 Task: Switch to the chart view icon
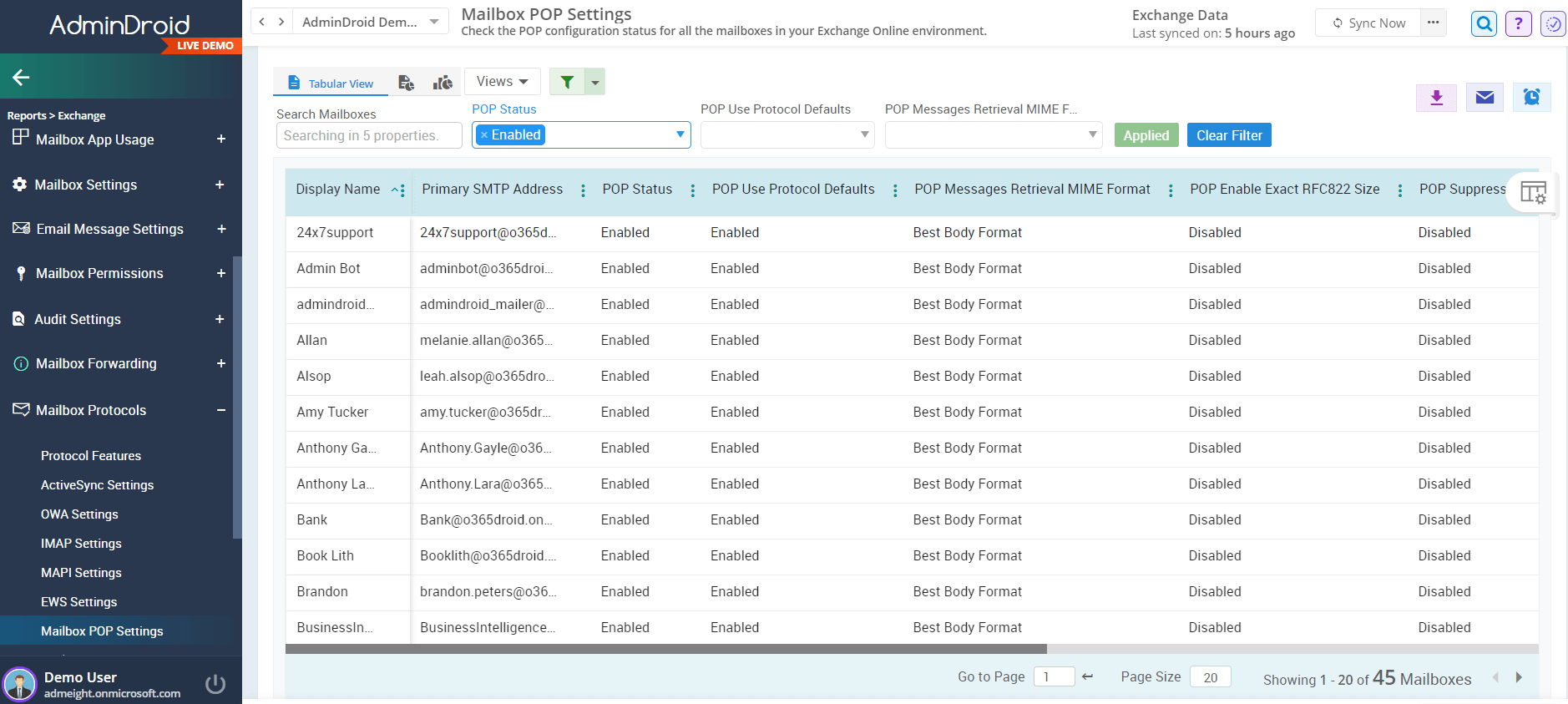point(443,83)
